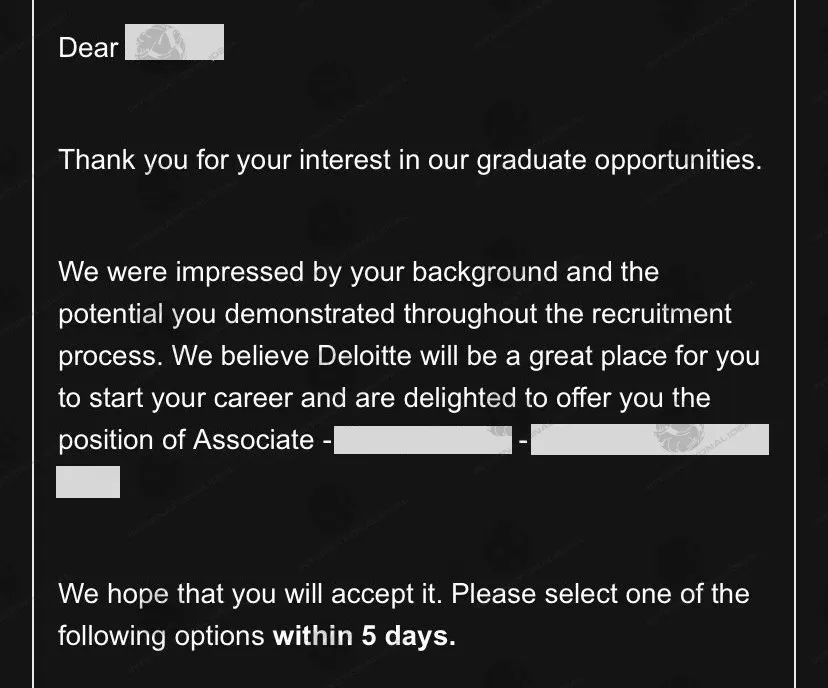The image size is (828, 688).
Task: Select the word "background"
Action: [485, 272]
